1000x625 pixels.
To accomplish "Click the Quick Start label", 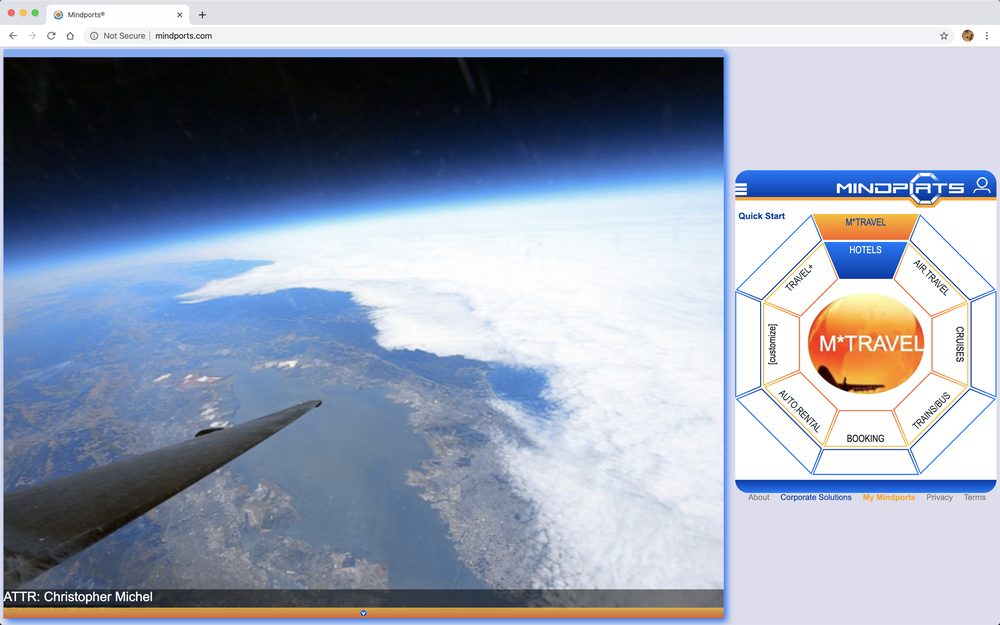I will (761, 216).
